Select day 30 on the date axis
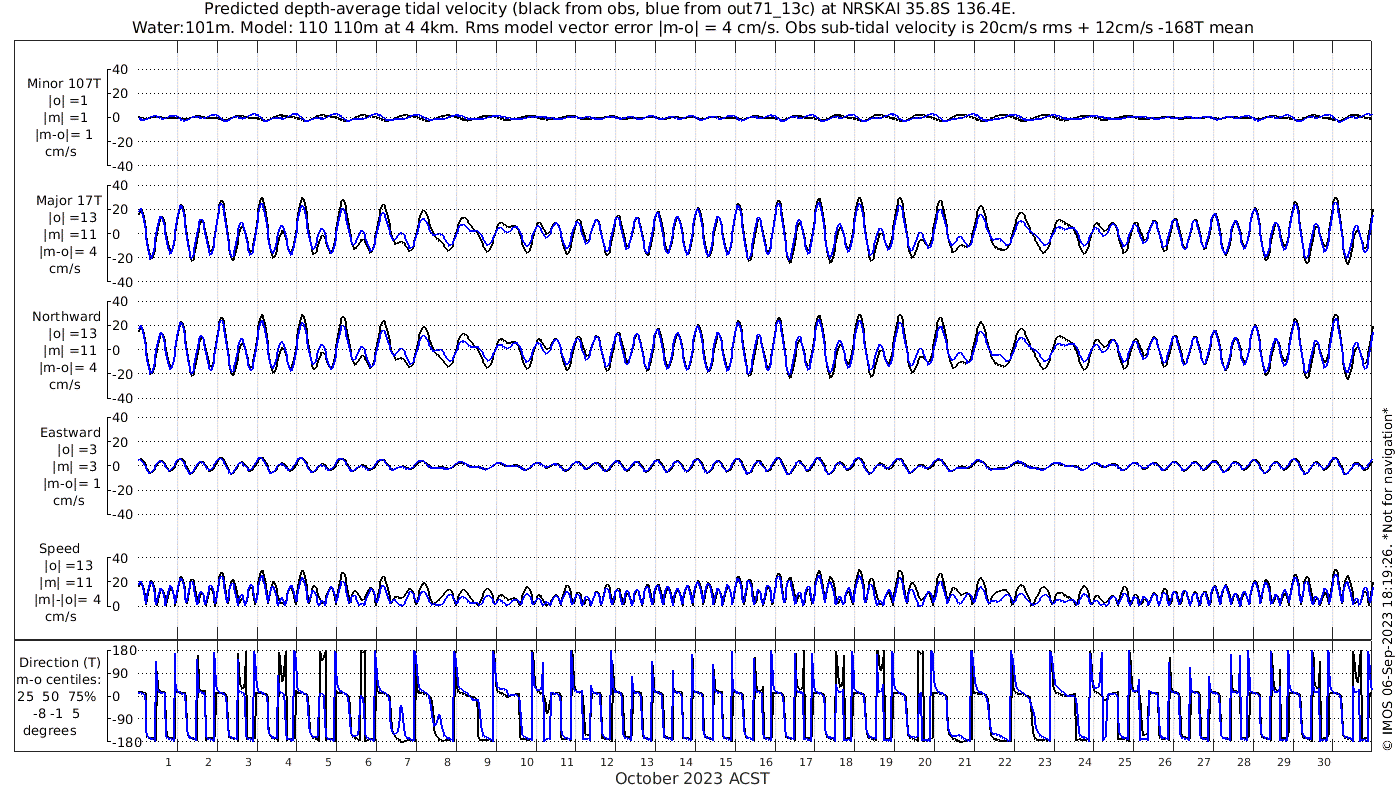Screen dimensions: 1400x800 click(1324, 762)
